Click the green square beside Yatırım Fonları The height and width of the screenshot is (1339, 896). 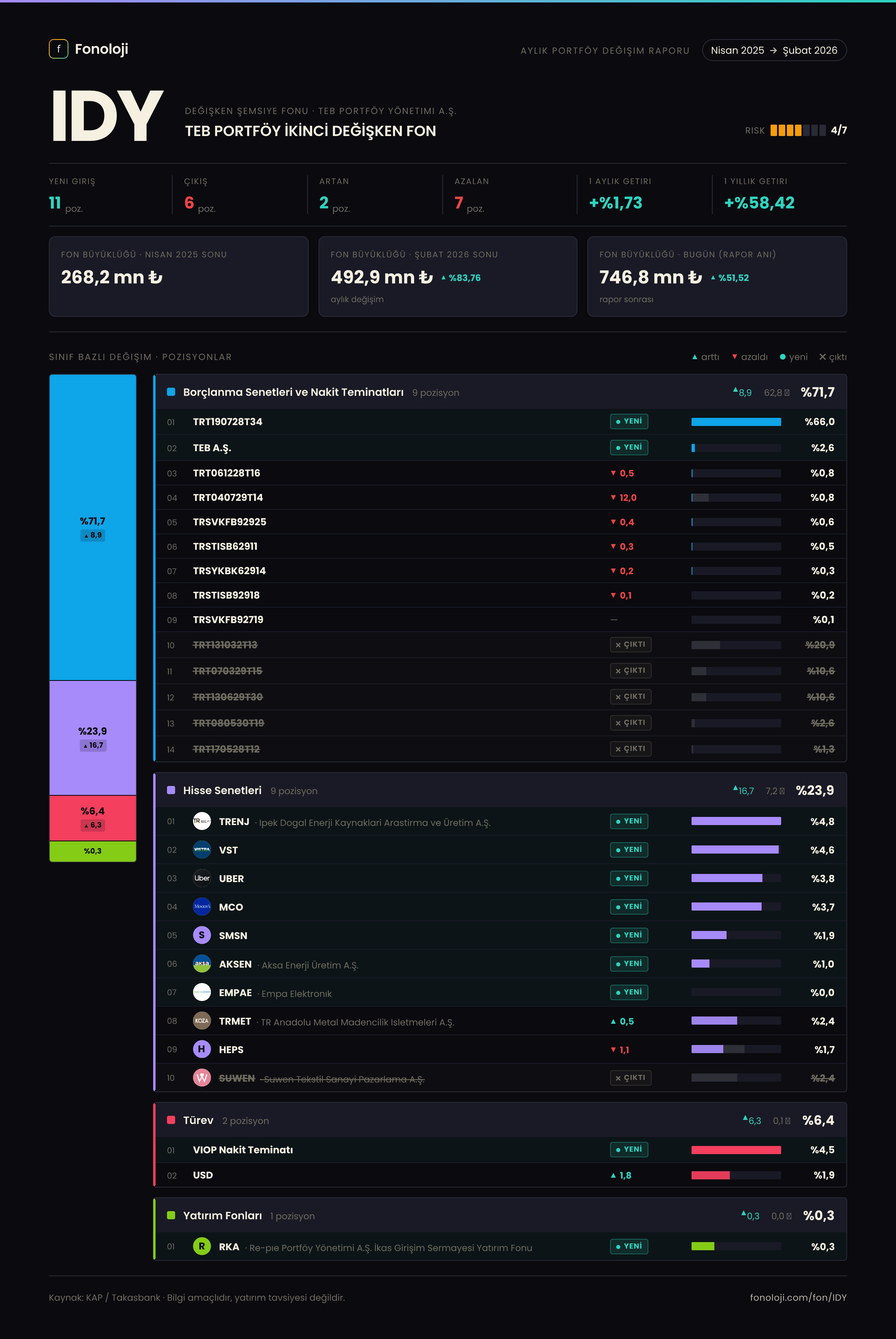point(171,1215)
